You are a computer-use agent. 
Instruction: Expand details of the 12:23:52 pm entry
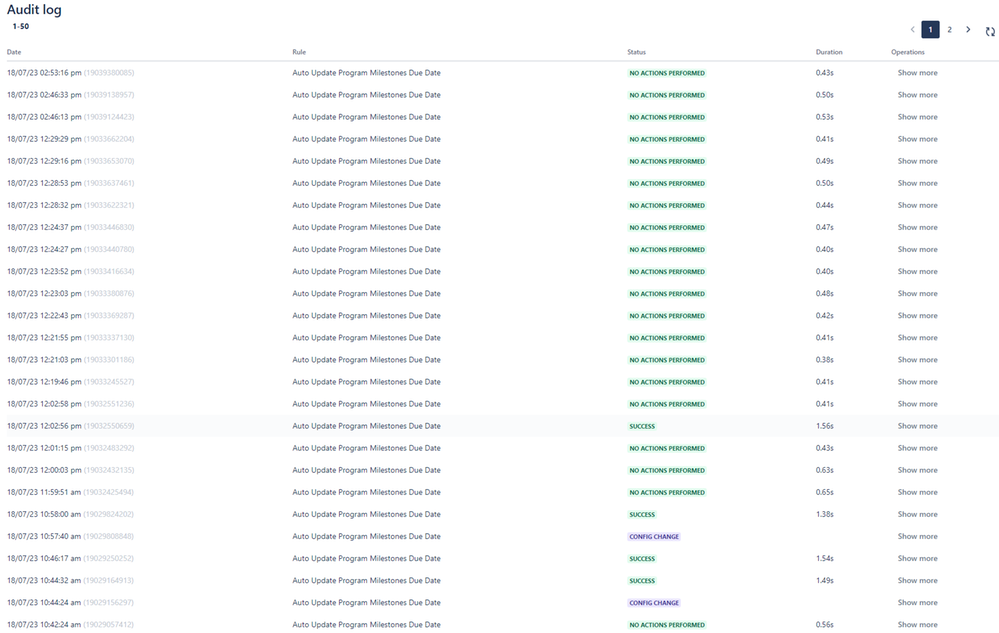917,271
